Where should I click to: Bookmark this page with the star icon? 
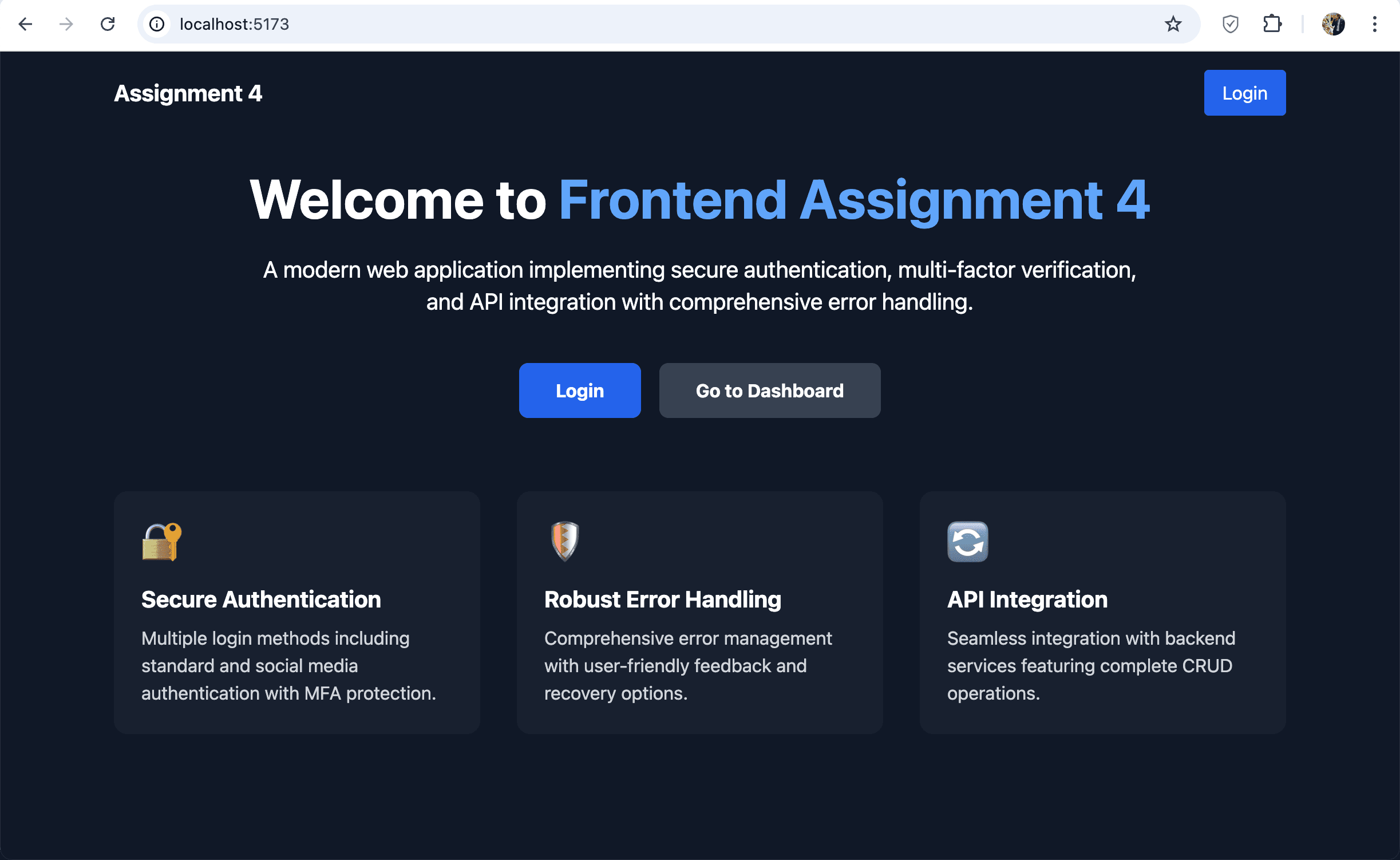(x=1173, y=24)
